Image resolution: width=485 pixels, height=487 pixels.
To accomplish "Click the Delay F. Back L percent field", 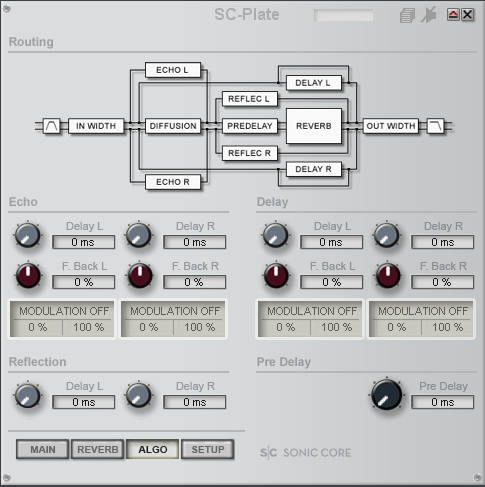I will tap(332, 282).
